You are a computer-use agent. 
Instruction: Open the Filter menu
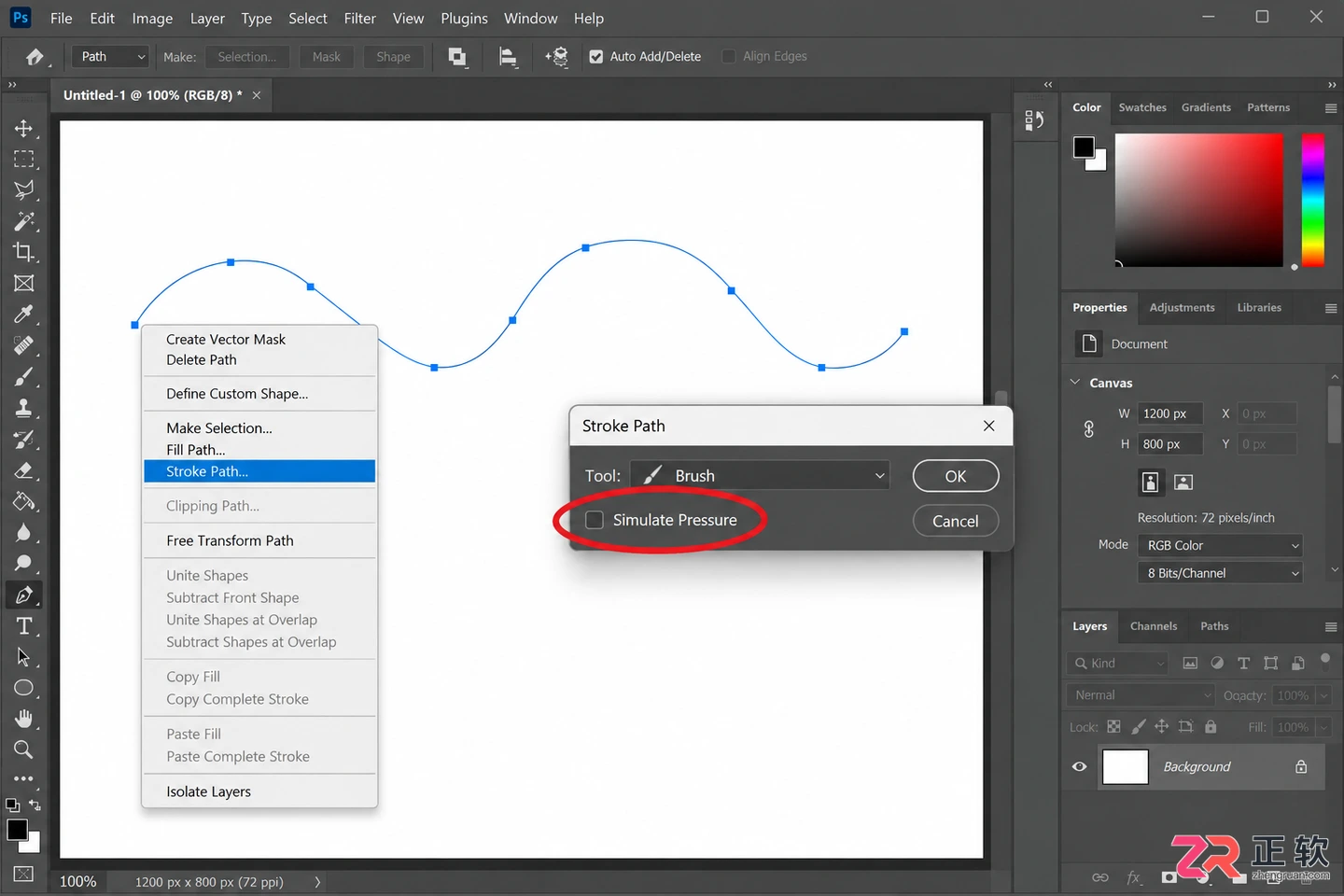point(359,18)
